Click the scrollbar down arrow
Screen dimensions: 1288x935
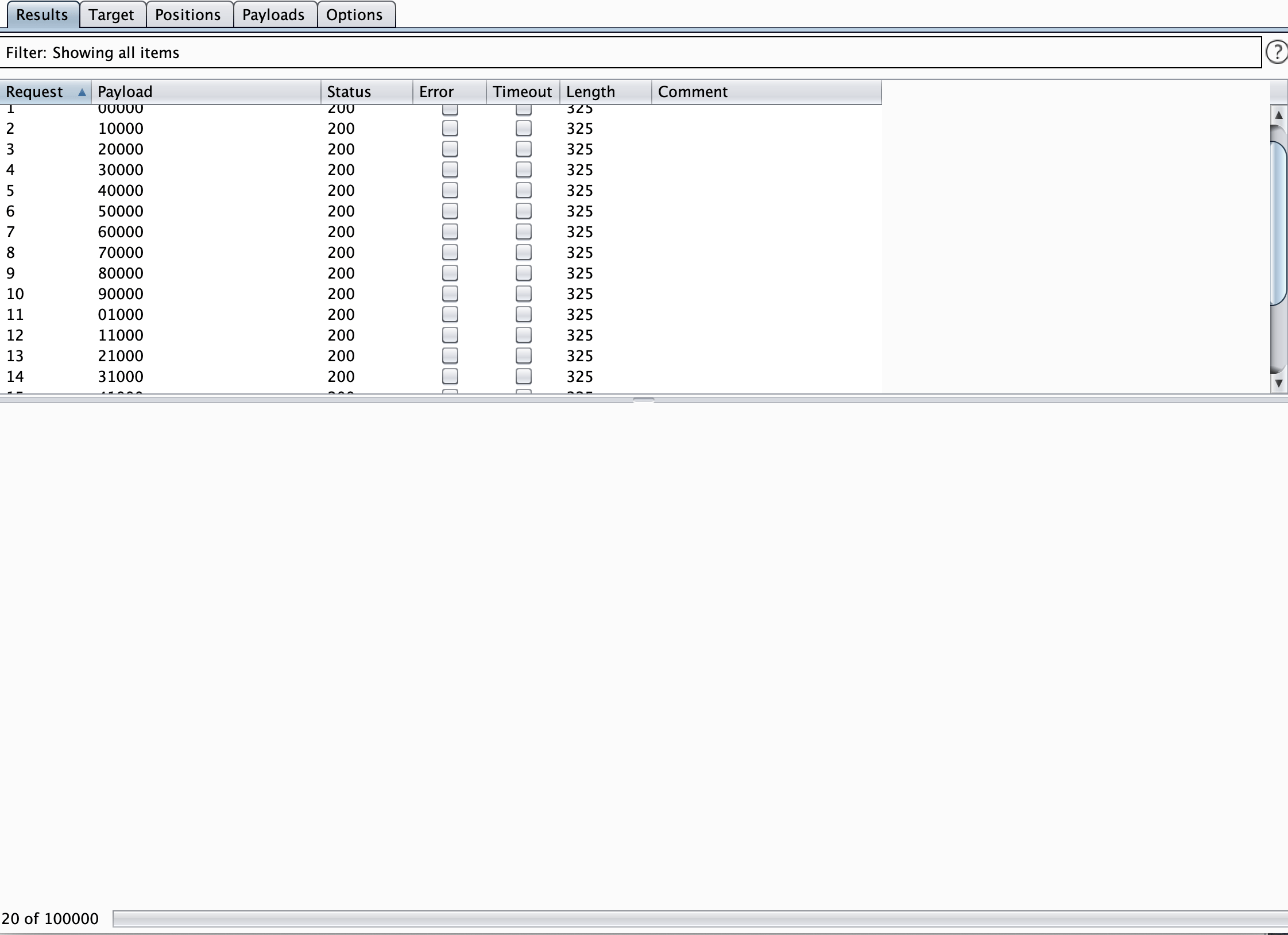[1278, 383]
